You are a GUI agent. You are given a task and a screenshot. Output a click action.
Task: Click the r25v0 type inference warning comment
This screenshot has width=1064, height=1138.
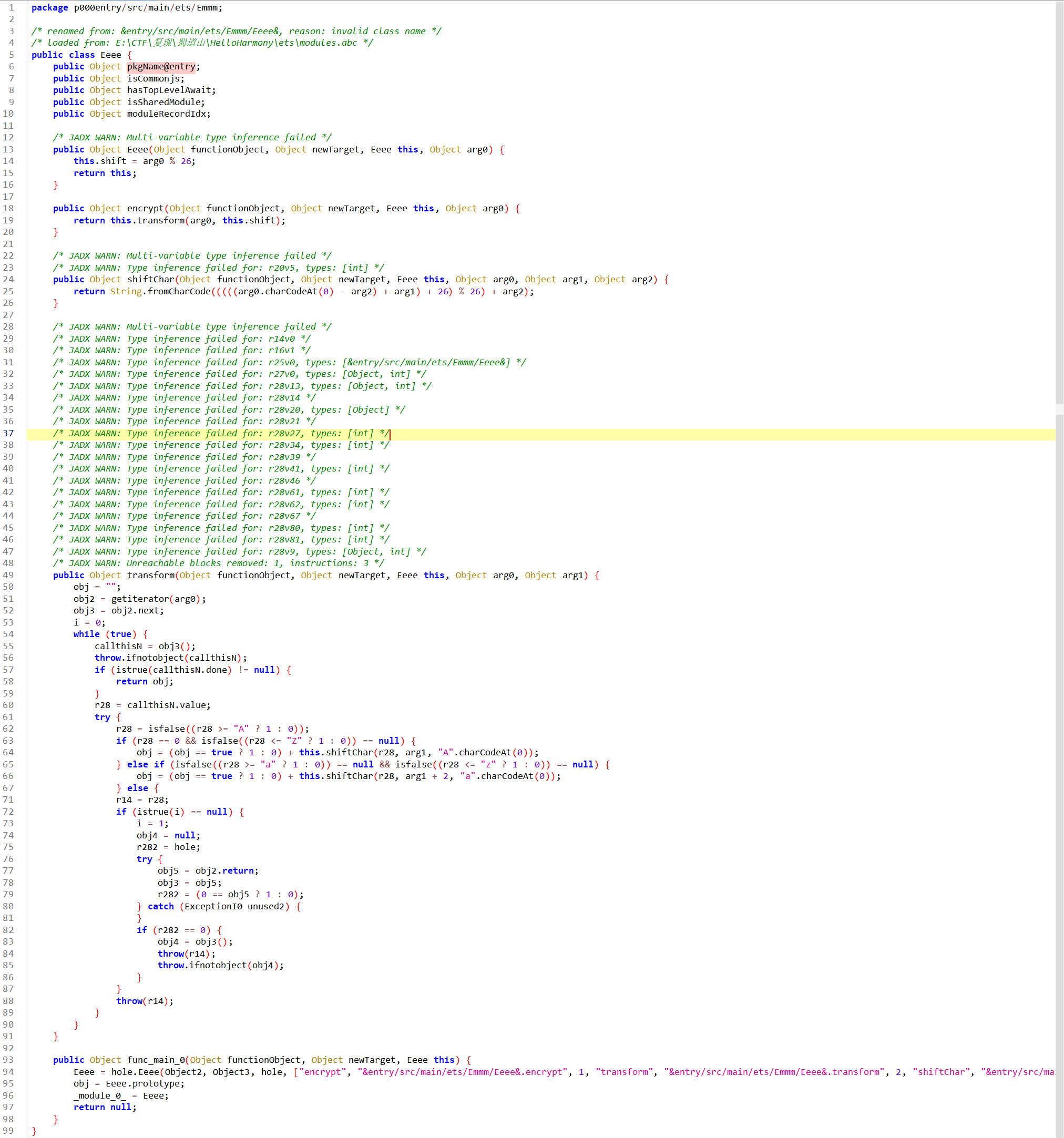290,362
